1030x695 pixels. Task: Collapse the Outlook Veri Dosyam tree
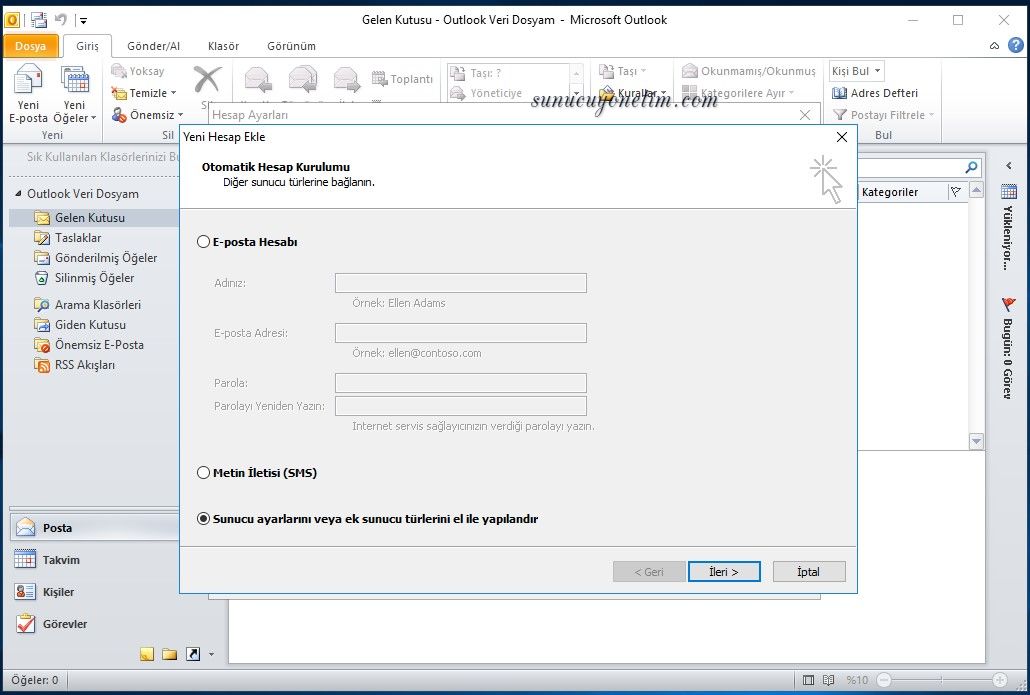coord(18,193)
